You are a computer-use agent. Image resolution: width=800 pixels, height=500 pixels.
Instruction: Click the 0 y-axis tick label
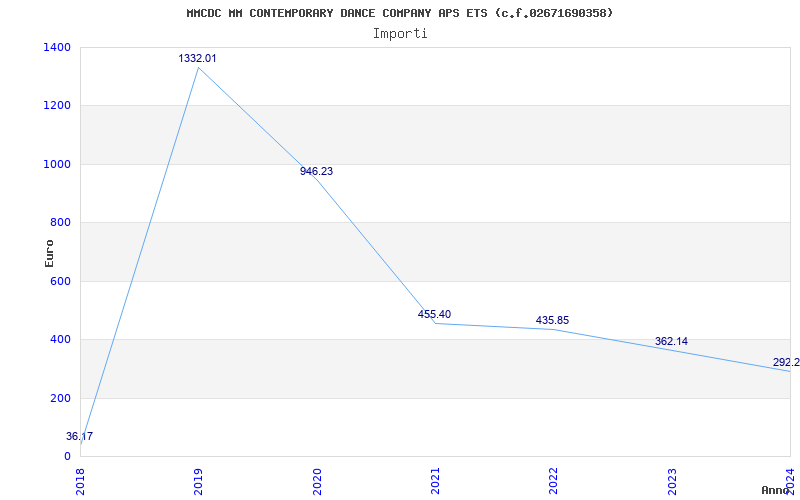tap(67, 456)
